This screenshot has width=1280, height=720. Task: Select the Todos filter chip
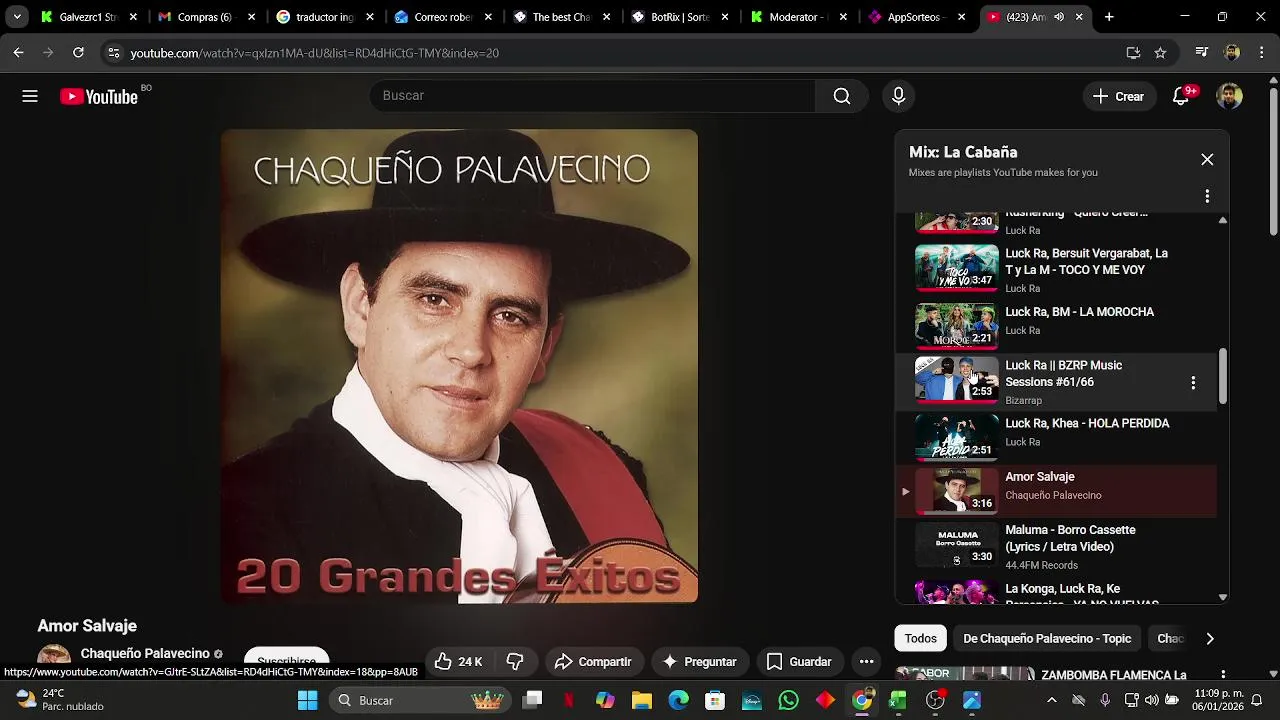[921, 639]
